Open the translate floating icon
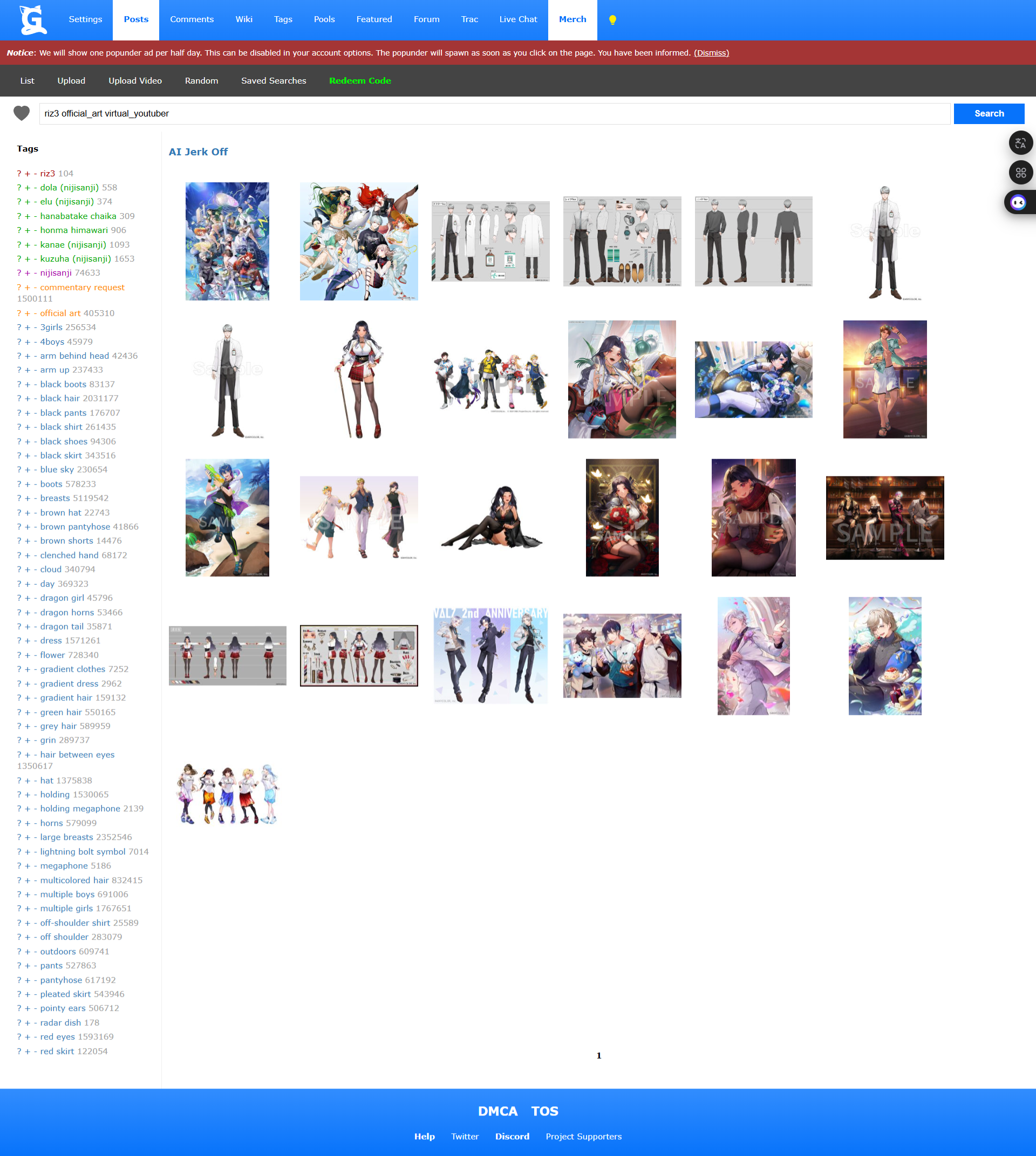This screenshot has width=1036, height=1156. [x=1020, y=143]
